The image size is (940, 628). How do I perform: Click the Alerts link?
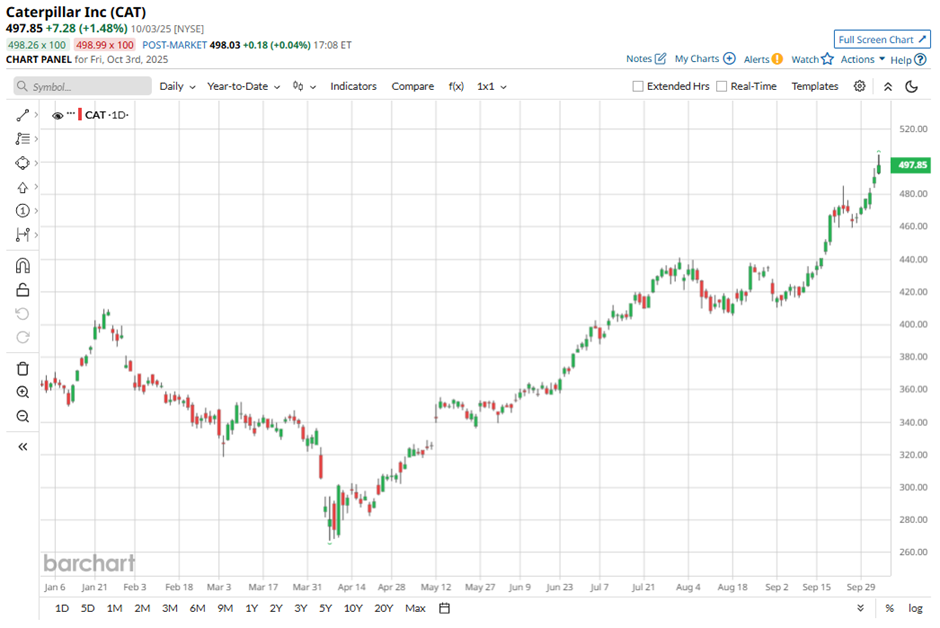point(757,59)
